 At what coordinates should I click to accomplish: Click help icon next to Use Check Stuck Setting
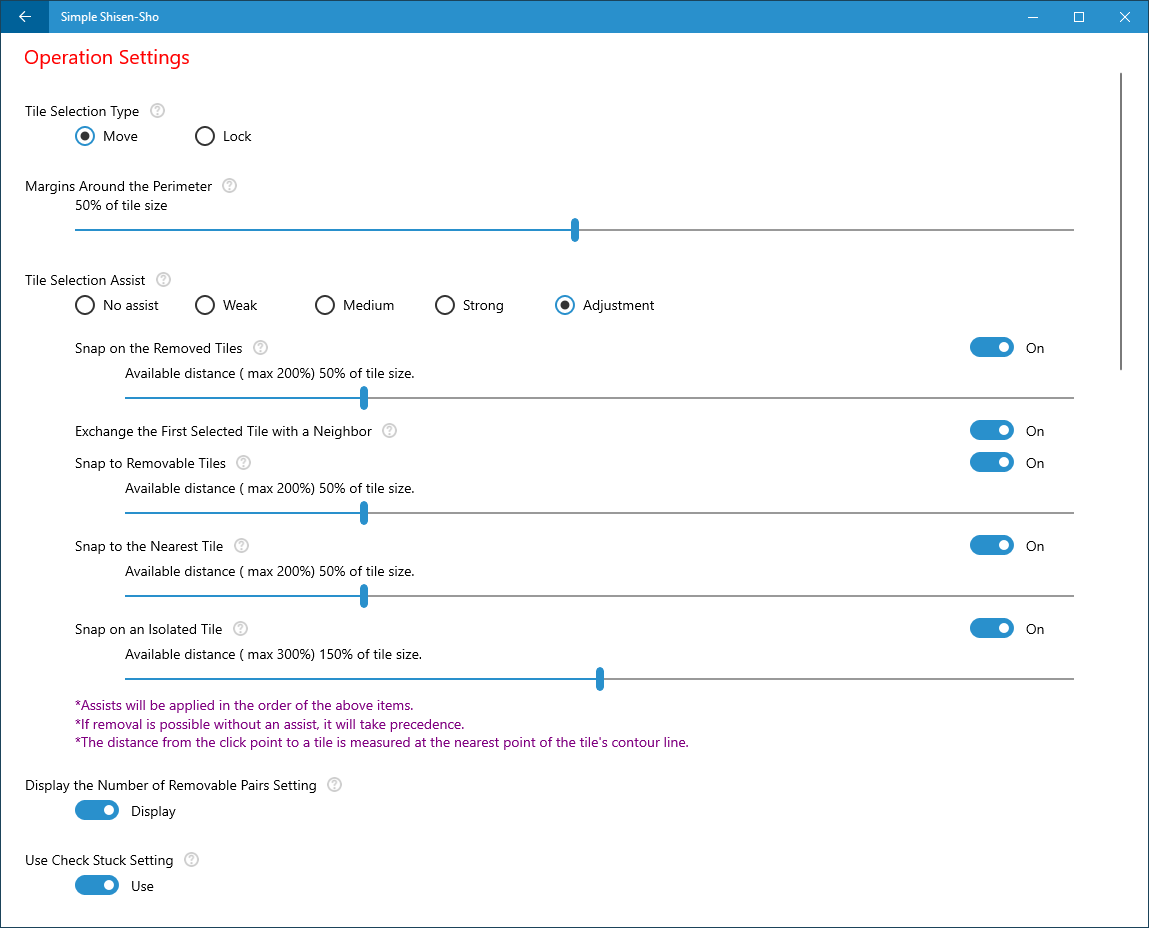191,859
